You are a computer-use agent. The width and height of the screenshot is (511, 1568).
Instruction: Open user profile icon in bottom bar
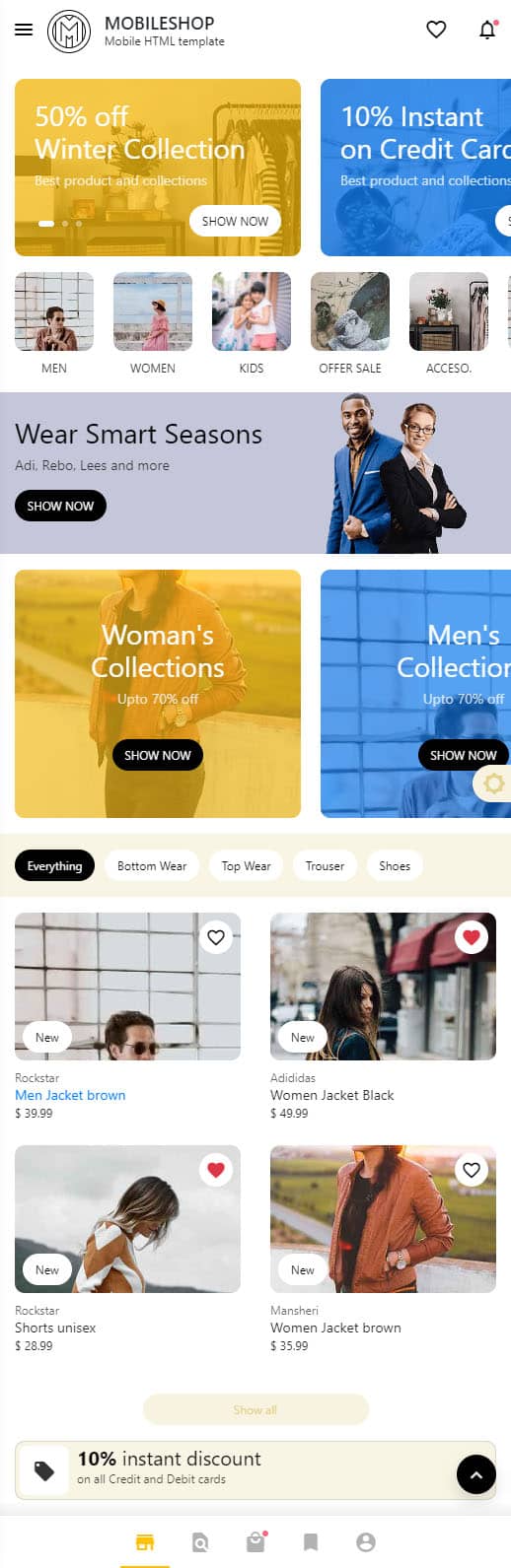366,1542
